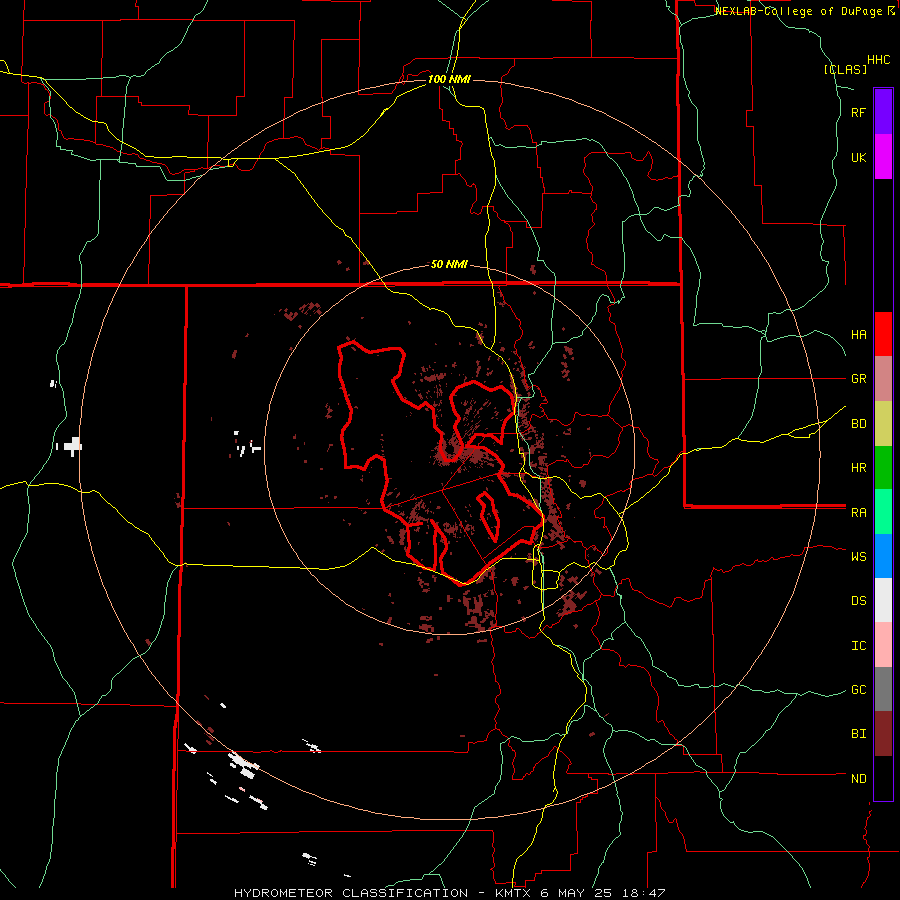
Task: Click the IC legend label
Action: [x=858, y=645]
